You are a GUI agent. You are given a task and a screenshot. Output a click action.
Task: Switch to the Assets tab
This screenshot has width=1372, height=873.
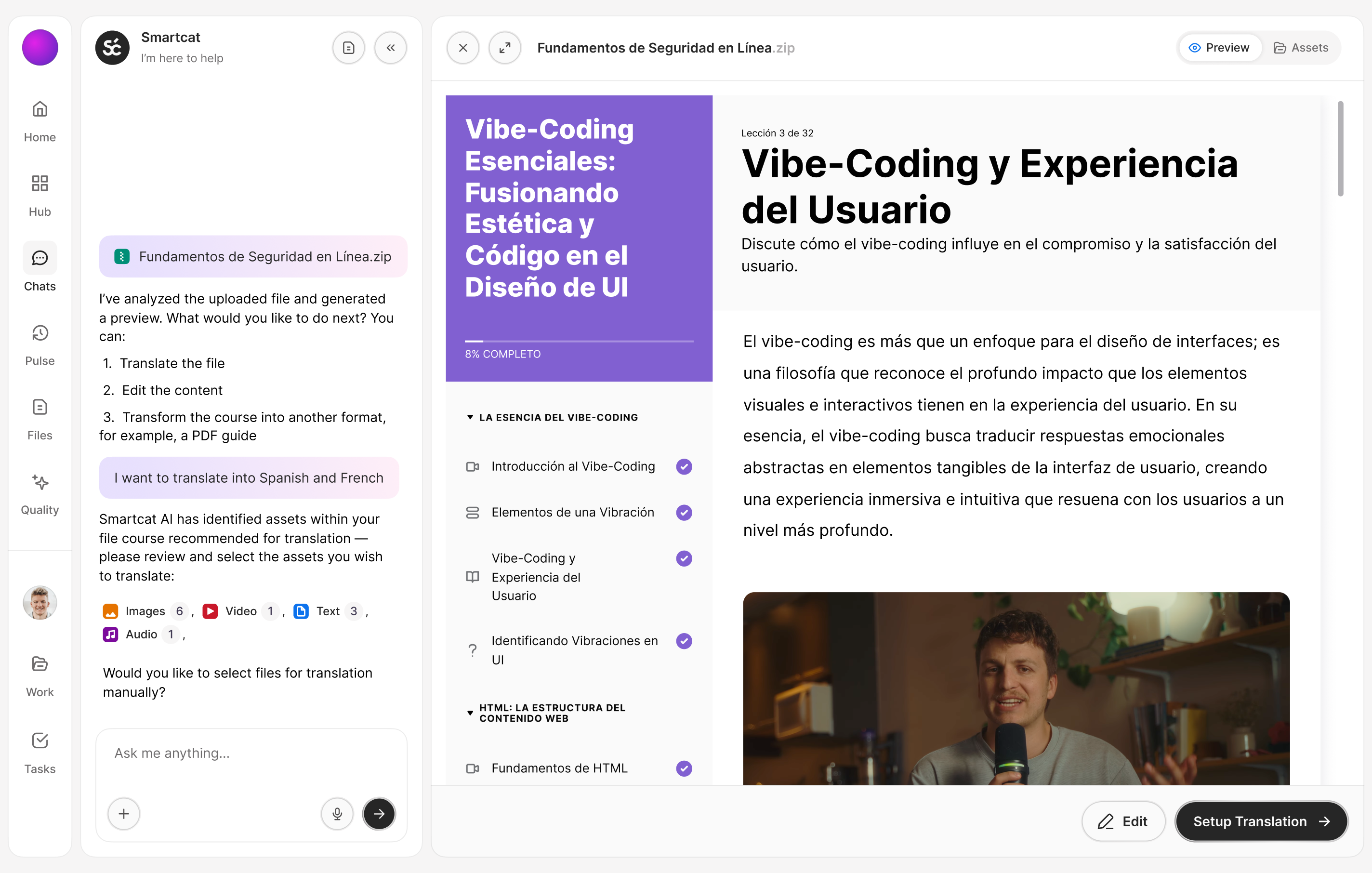1301,48
